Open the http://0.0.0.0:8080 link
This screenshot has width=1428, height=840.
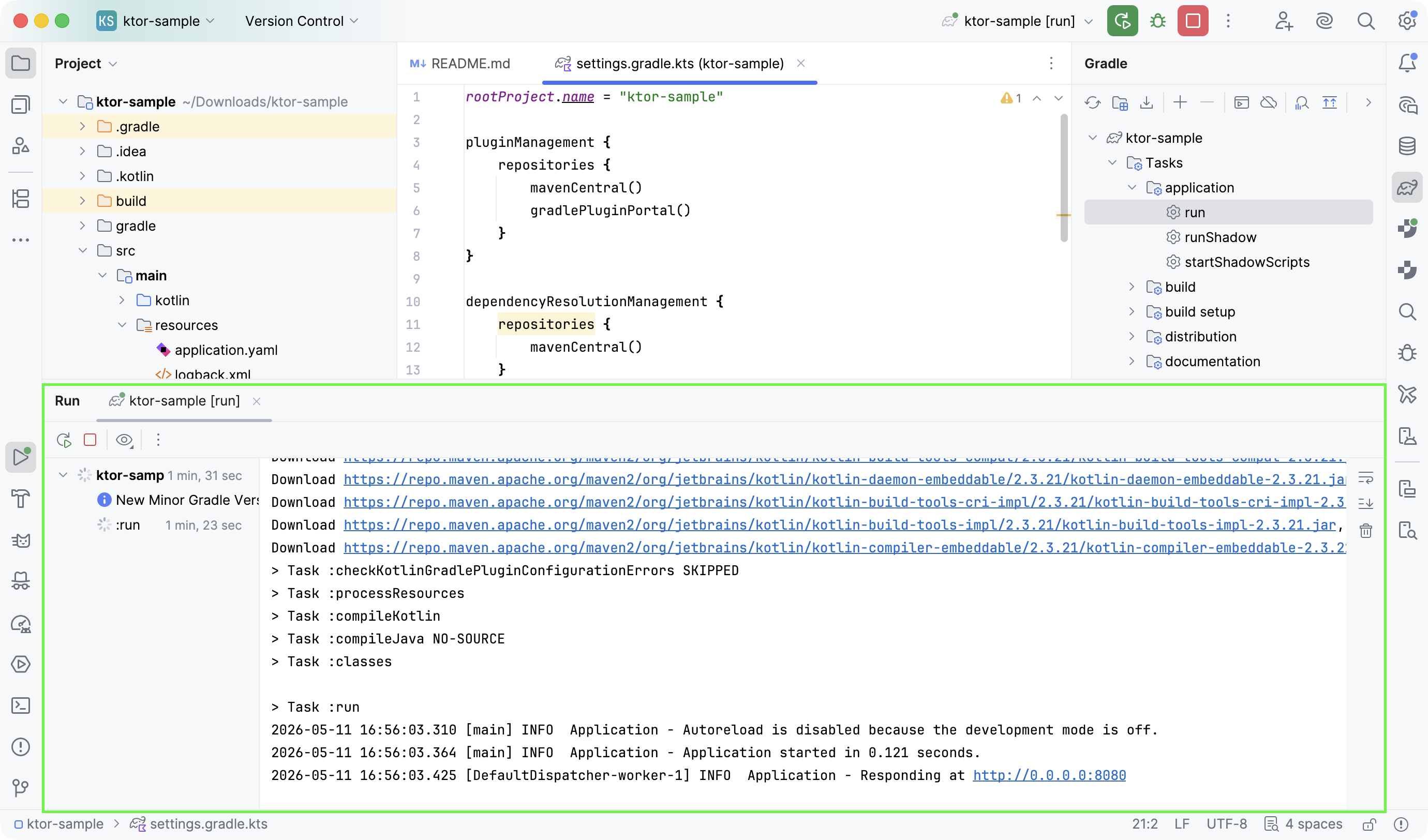point(1049,775)
